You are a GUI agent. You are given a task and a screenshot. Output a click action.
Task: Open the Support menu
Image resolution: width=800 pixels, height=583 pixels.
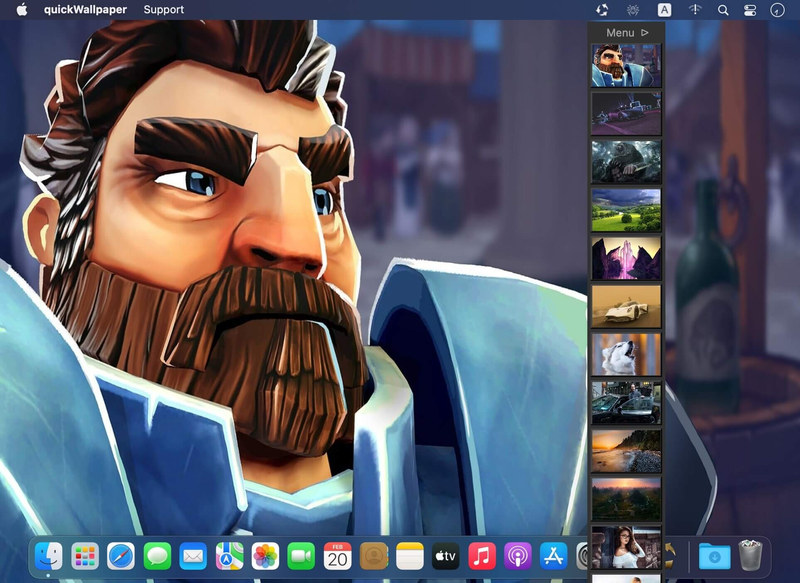pos(163,9)
